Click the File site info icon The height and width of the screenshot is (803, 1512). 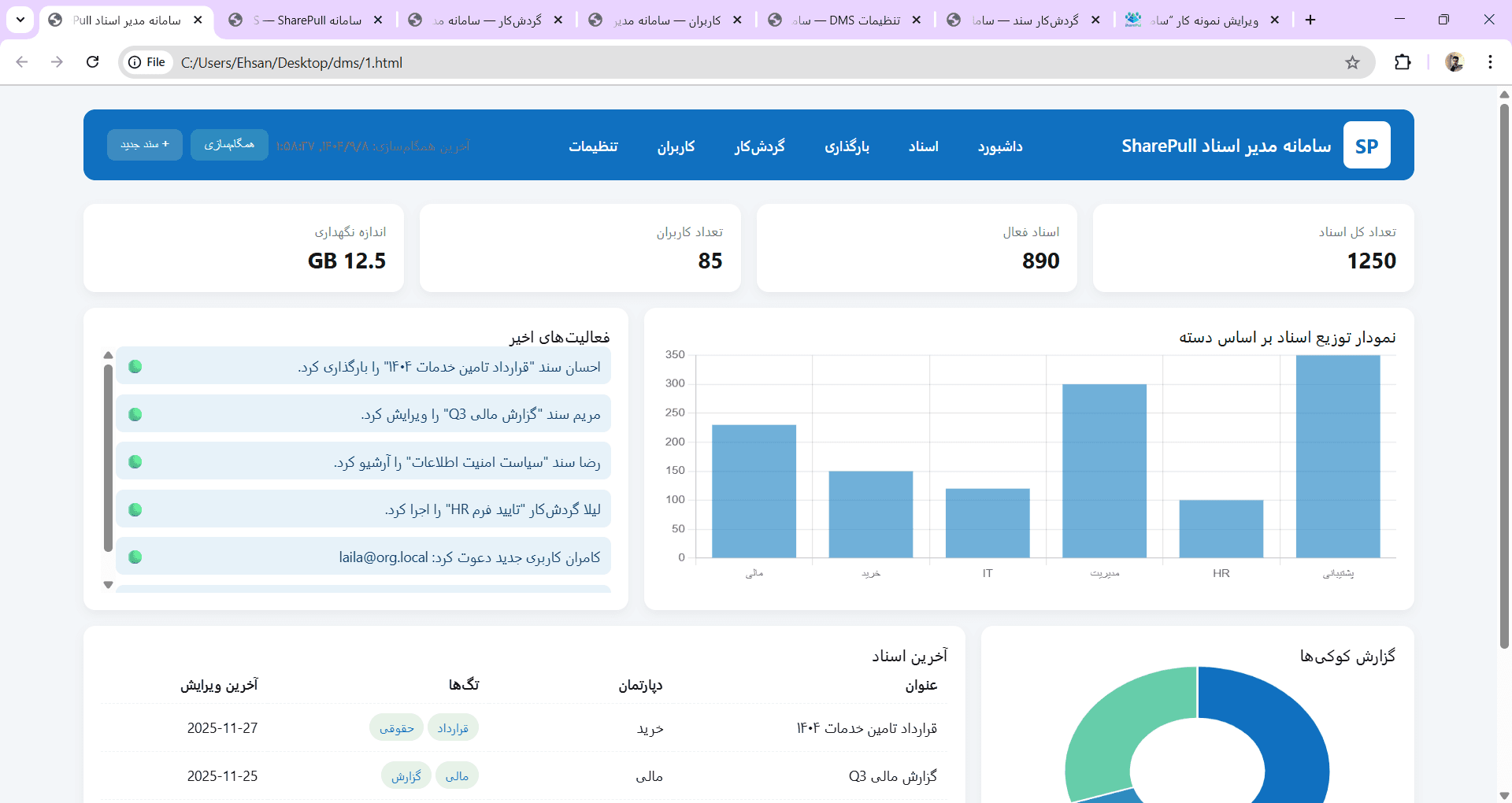(148, 62)
